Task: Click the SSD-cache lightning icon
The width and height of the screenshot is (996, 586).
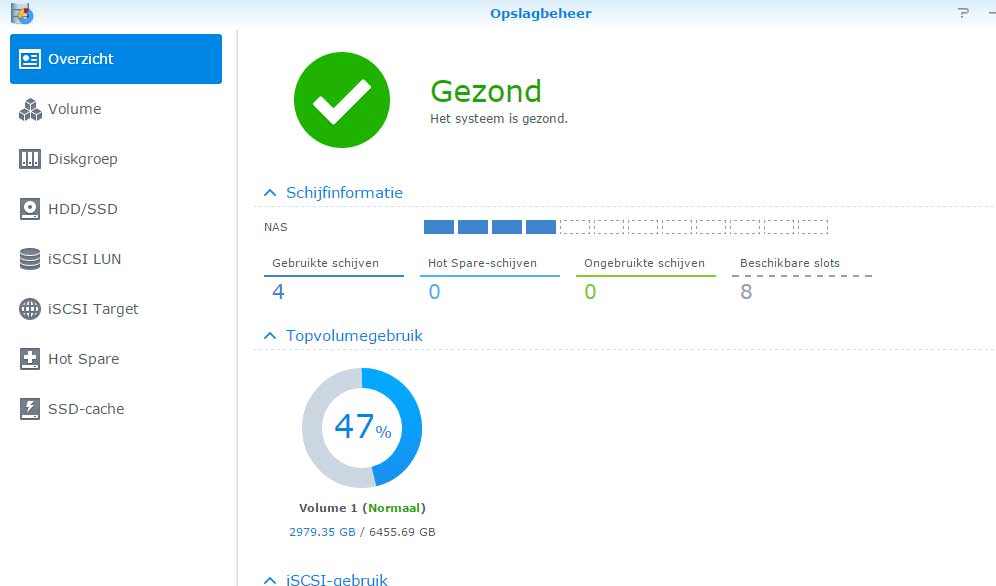Action: pyautogui.click(x=30, y=409)
